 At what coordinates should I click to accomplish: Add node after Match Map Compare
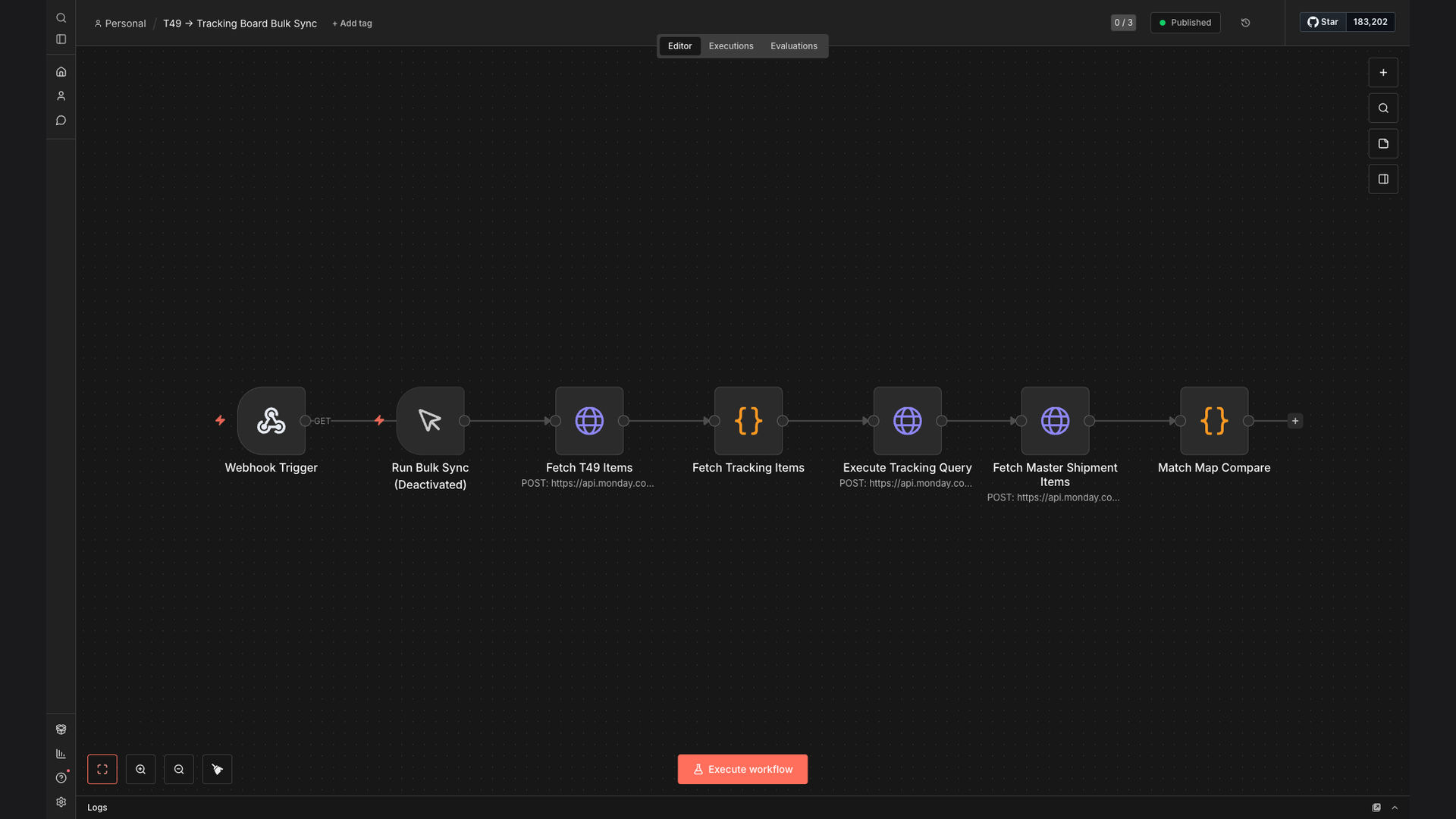point(1295,421)
